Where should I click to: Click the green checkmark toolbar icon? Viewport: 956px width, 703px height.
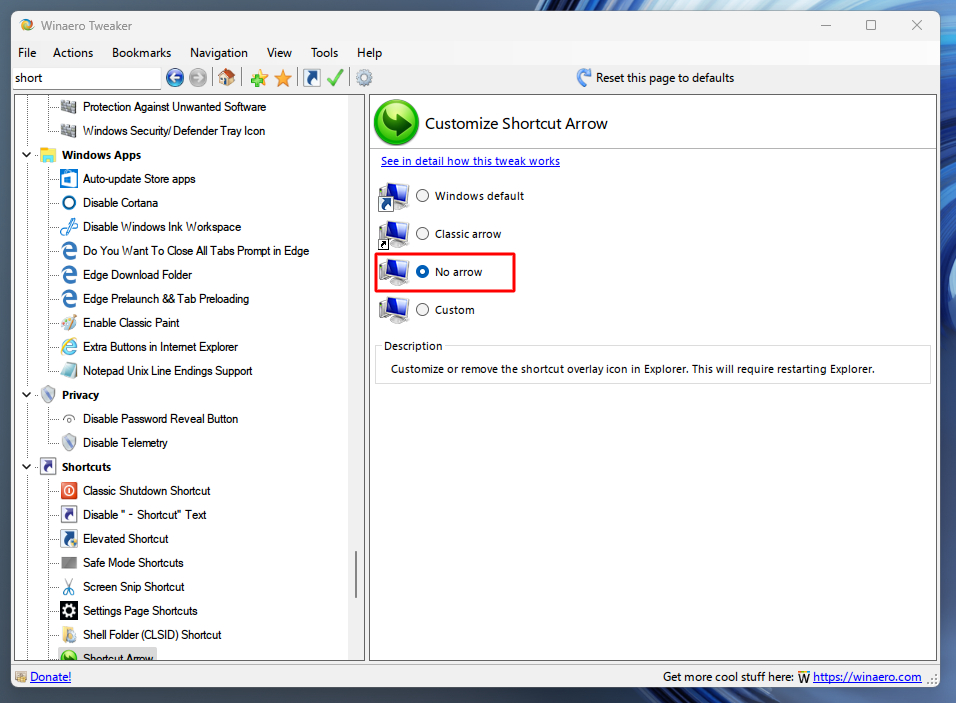coord(334,77)
